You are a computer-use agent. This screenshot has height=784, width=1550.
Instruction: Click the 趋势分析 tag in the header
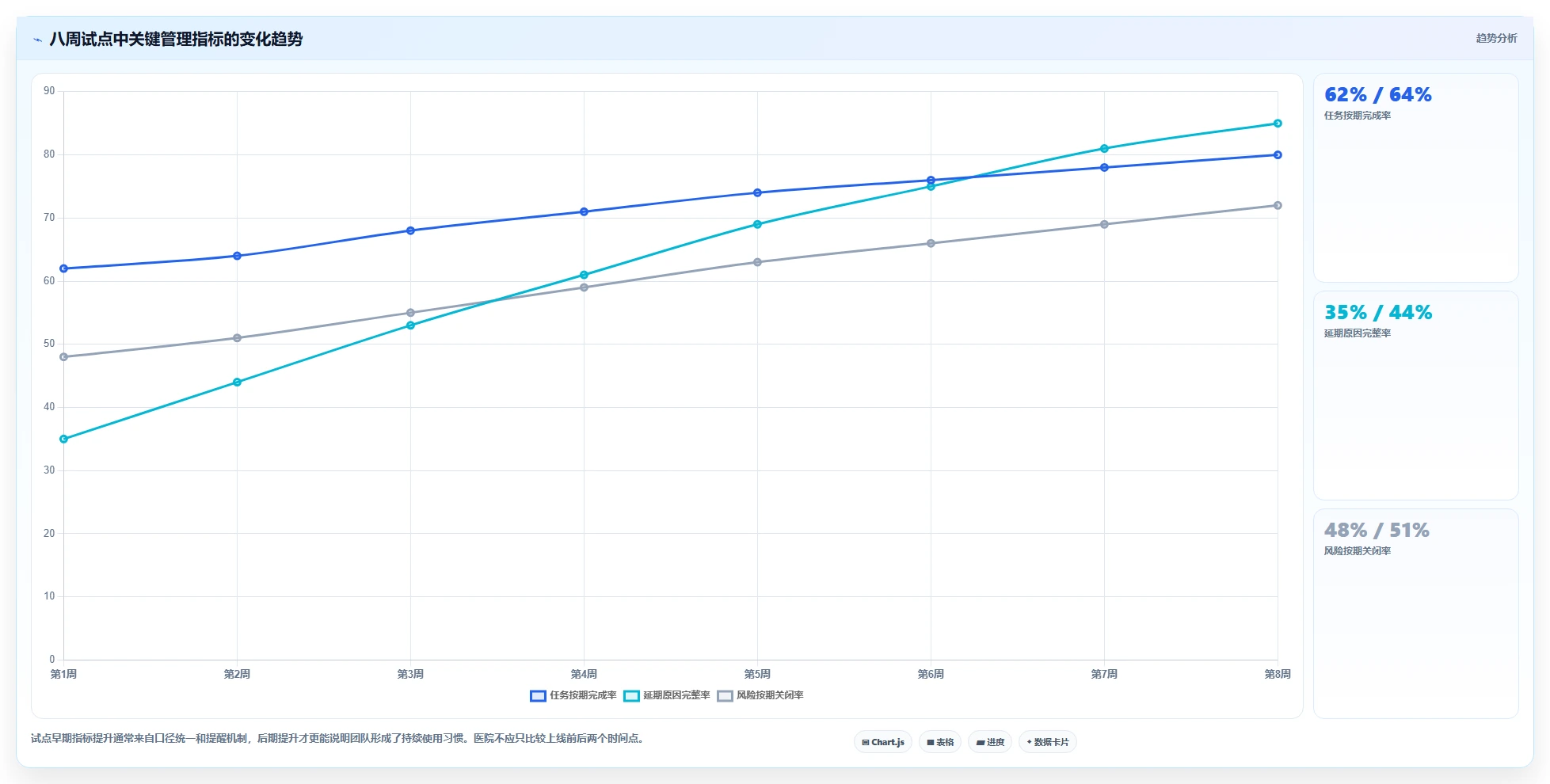click(1496, 38)
